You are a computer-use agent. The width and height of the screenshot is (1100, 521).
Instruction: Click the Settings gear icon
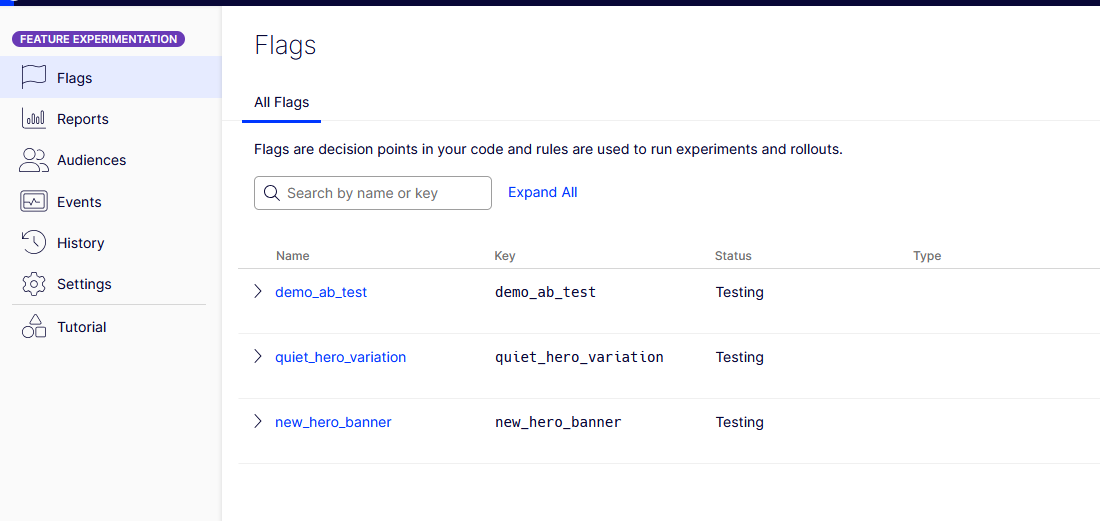click(x=34, y=284)
